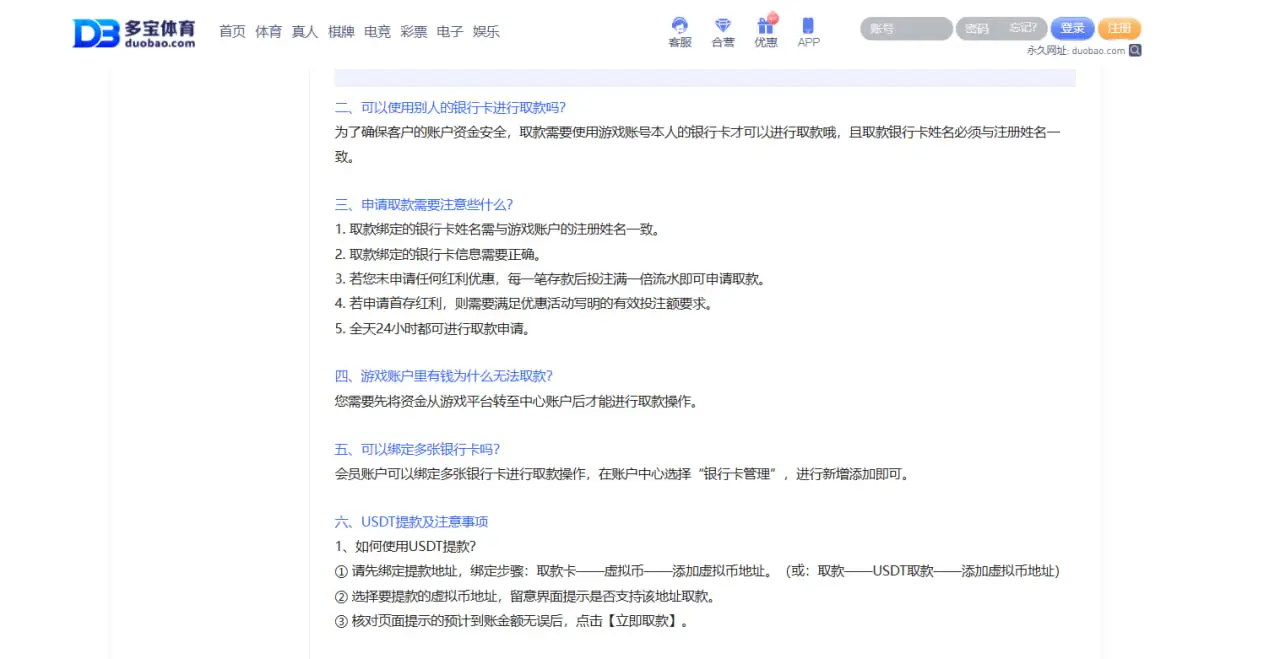Viewport: 1280px width, 659px height.
Task: Click heading 三、申请取款需要注意些什么?
Action: (x=424, y=204)
